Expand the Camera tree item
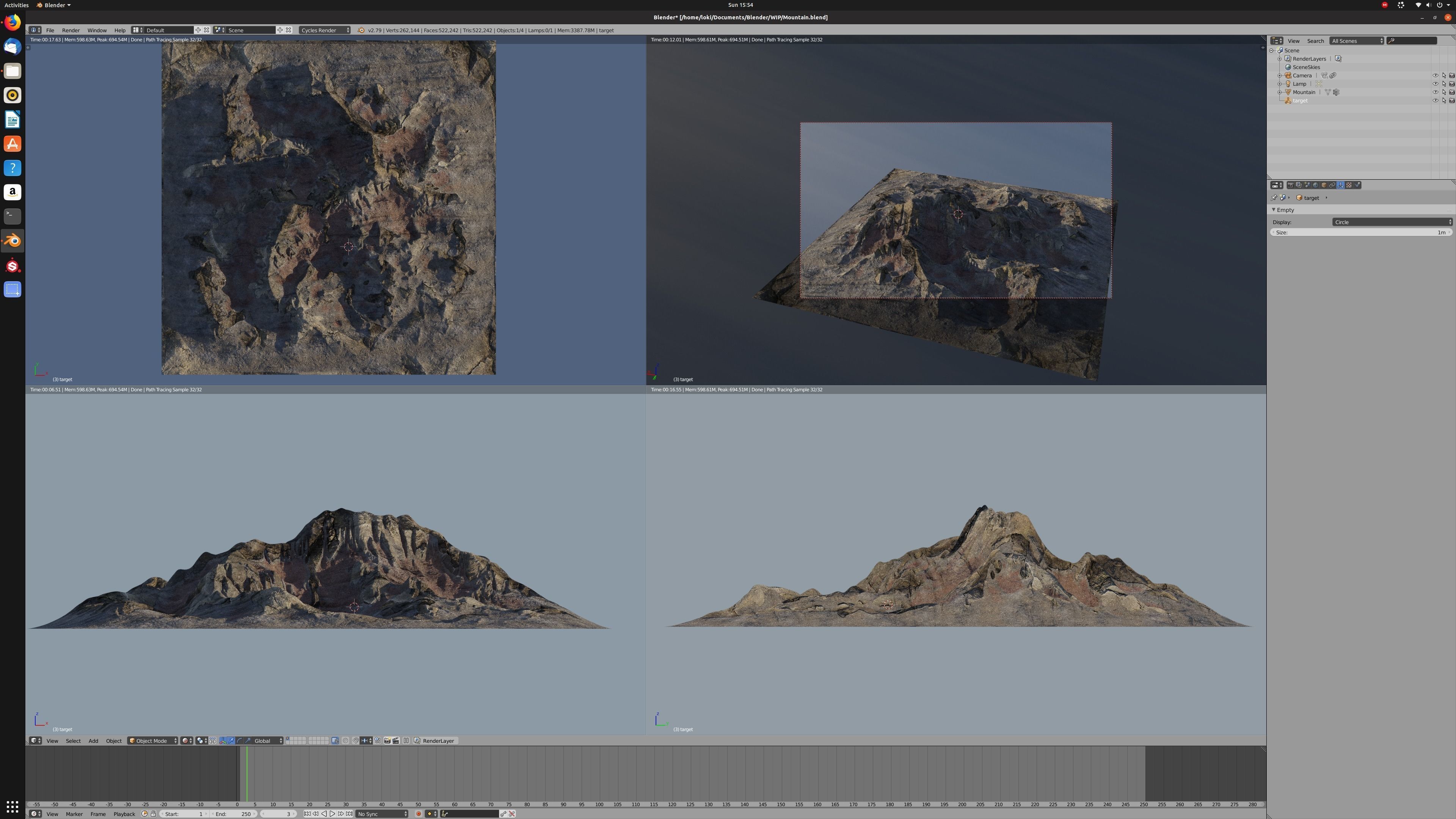The height and width of the screenshot is (819, 1456). [1280, 75]
